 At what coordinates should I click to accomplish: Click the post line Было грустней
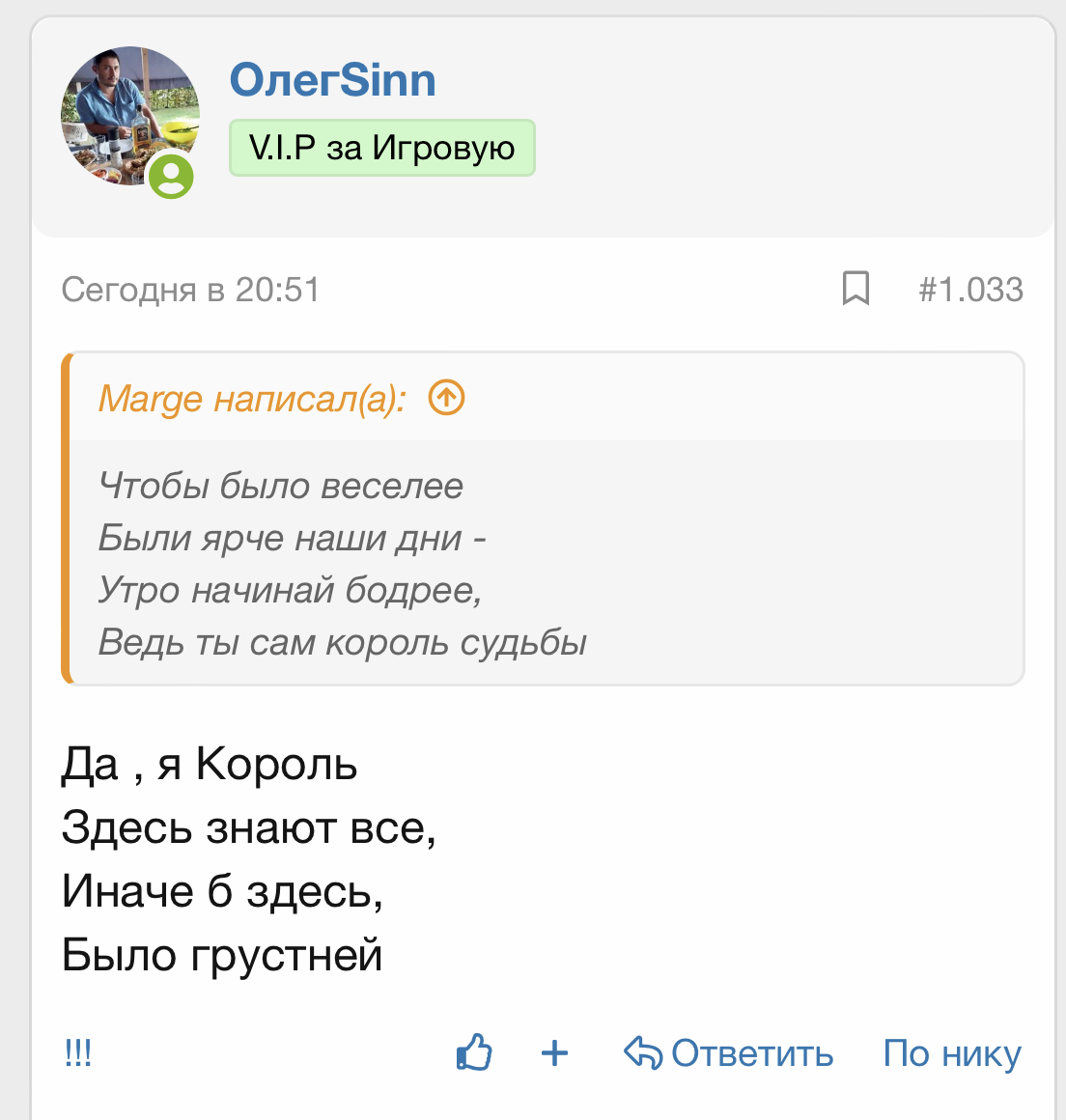pyautogui.click(x=222, y=956)
